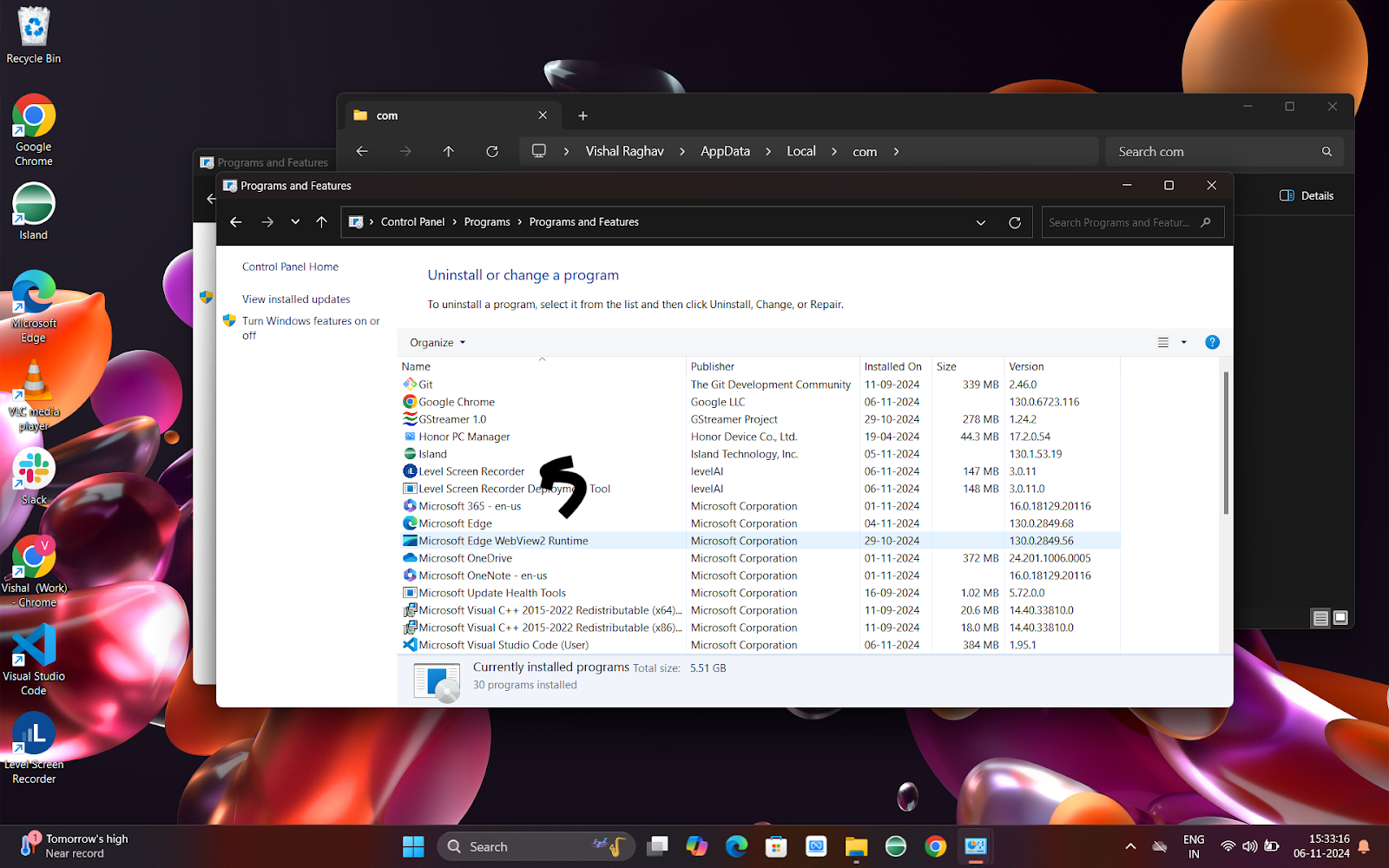
Task: Toggle the Details pane in File Explorer
Action: [x=1307, y=195]
